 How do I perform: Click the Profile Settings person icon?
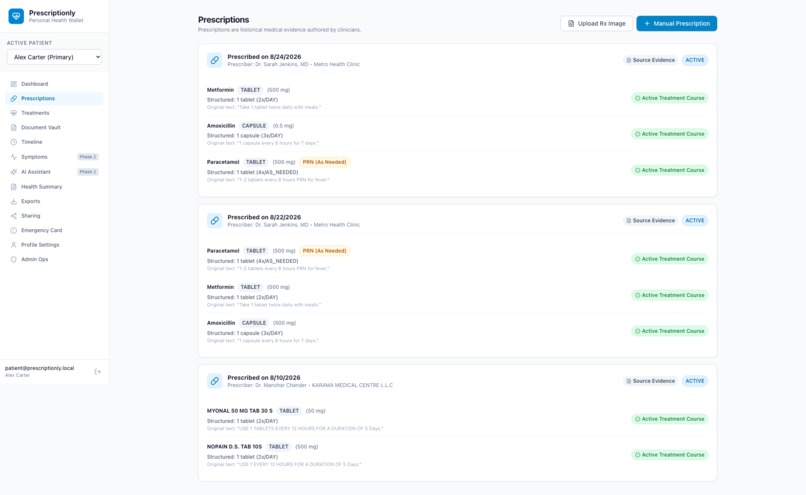(14, 245)
